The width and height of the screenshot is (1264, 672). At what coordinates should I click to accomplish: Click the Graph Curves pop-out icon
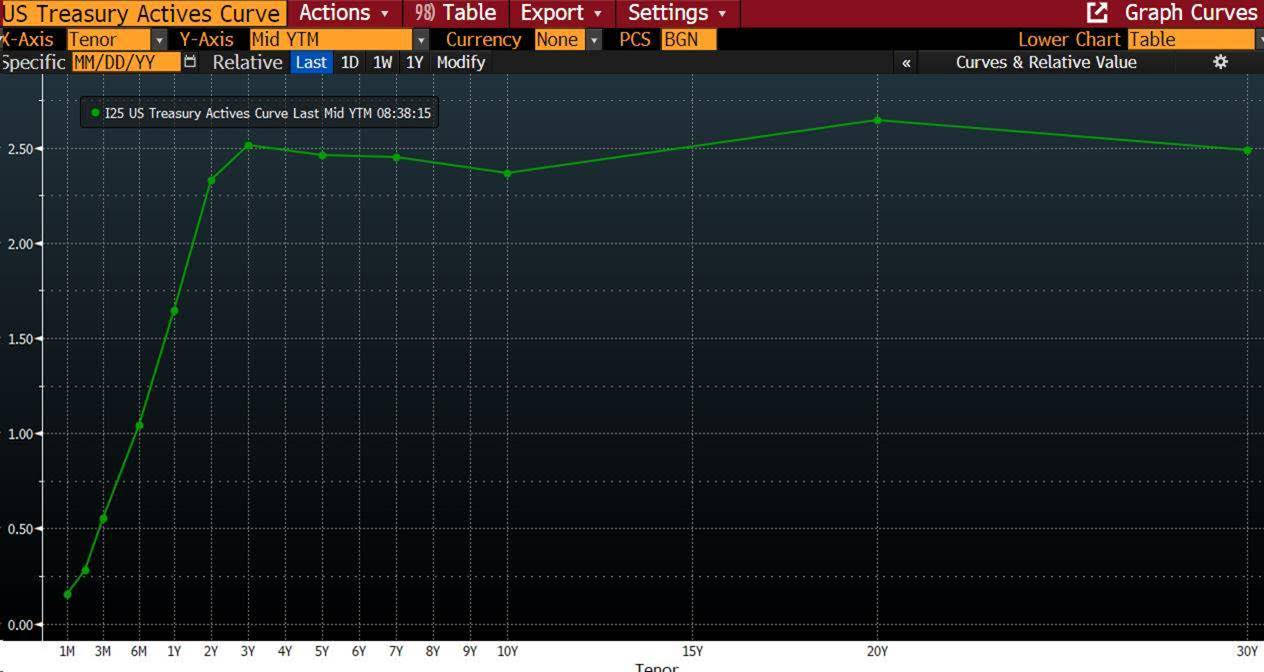click(x=1097, y=13)
